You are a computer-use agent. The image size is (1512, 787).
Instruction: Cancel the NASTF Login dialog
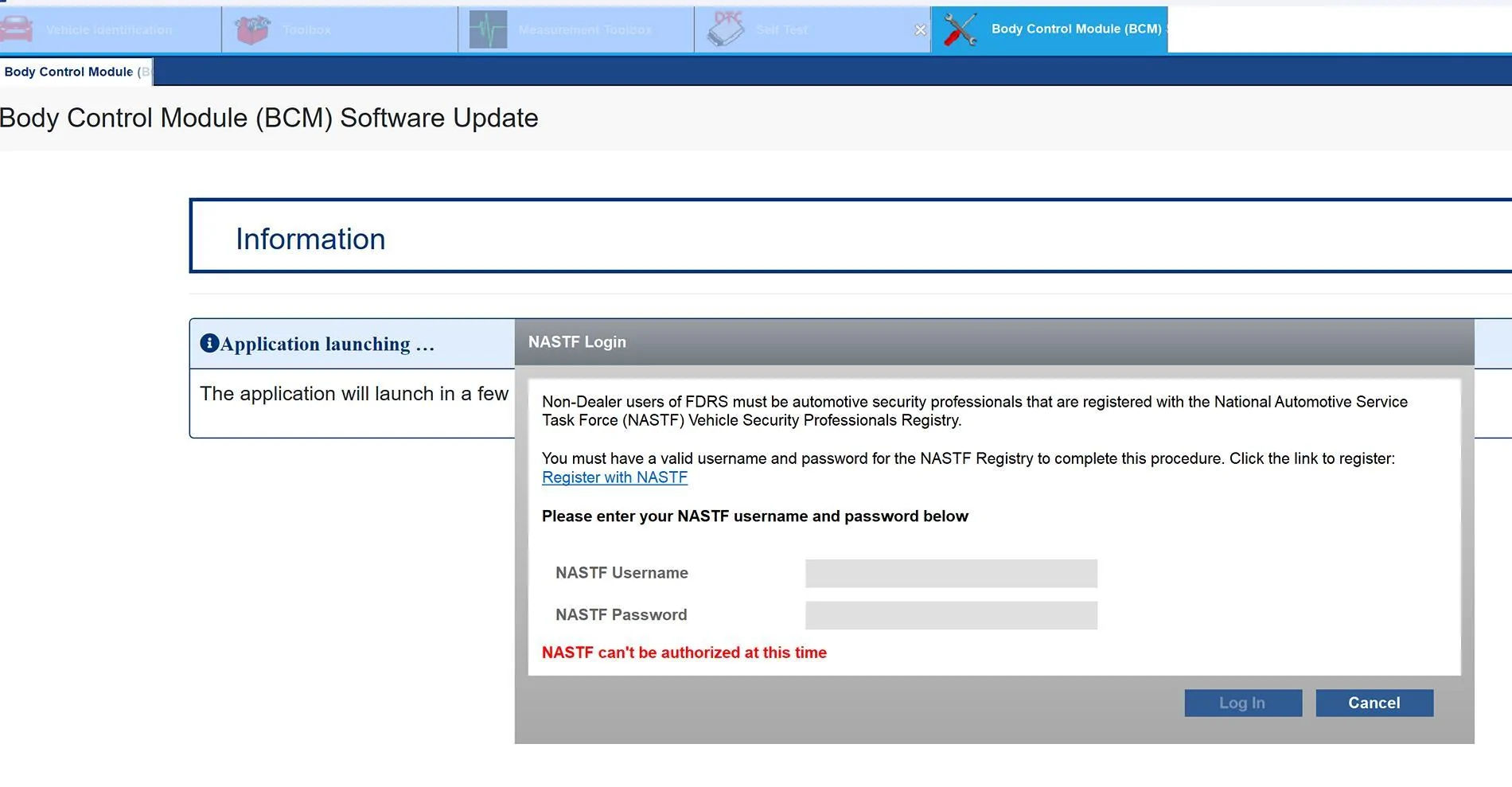tap(1374, 703)
